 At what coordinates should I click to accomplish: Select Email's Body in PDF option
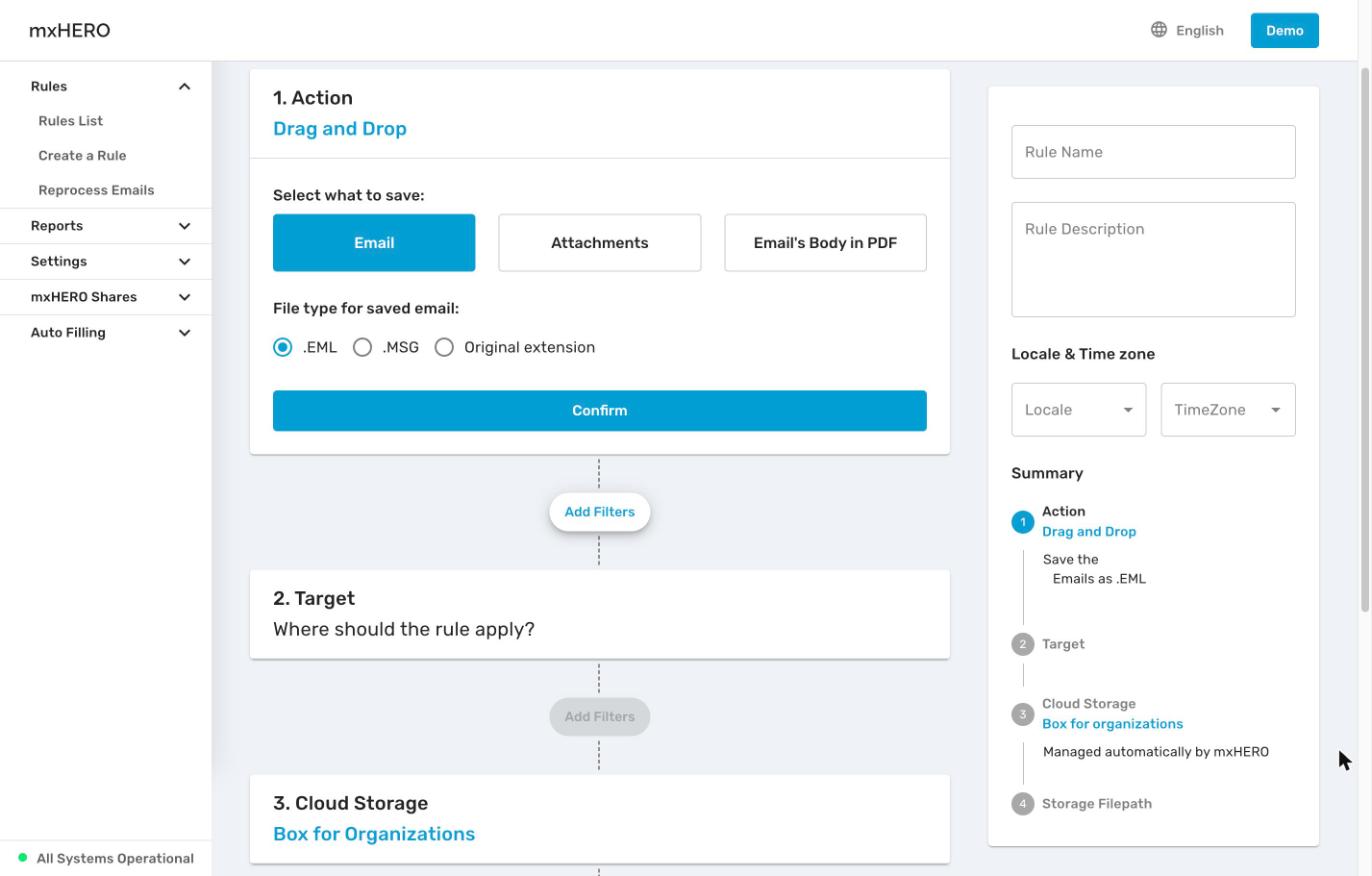[x=825, y=243]
